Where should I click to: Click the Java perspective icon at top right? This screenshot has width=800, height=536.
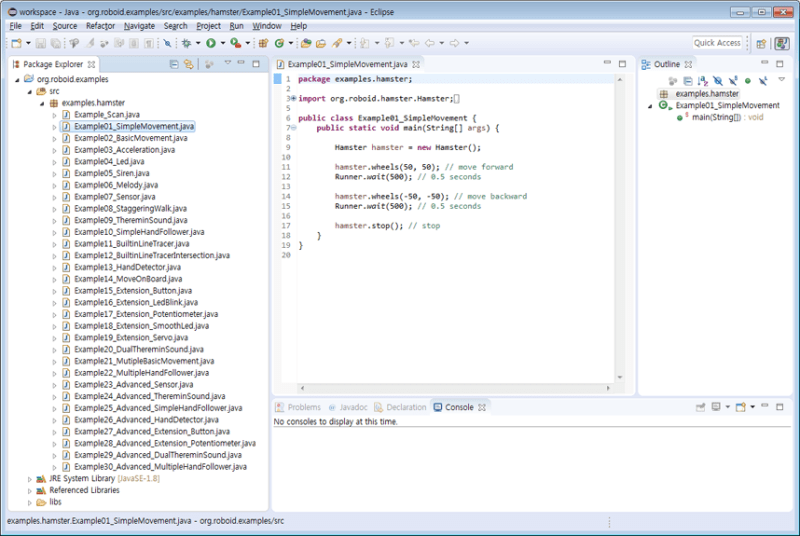(782, 43)
